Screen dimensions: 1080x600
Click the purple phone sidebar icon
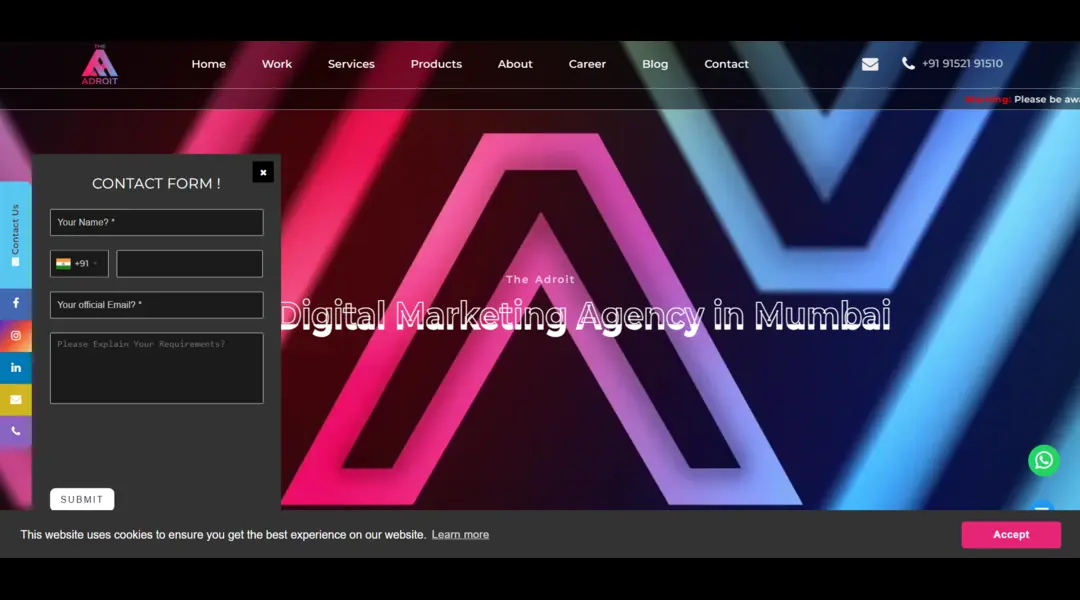click(x=16, y=431)
